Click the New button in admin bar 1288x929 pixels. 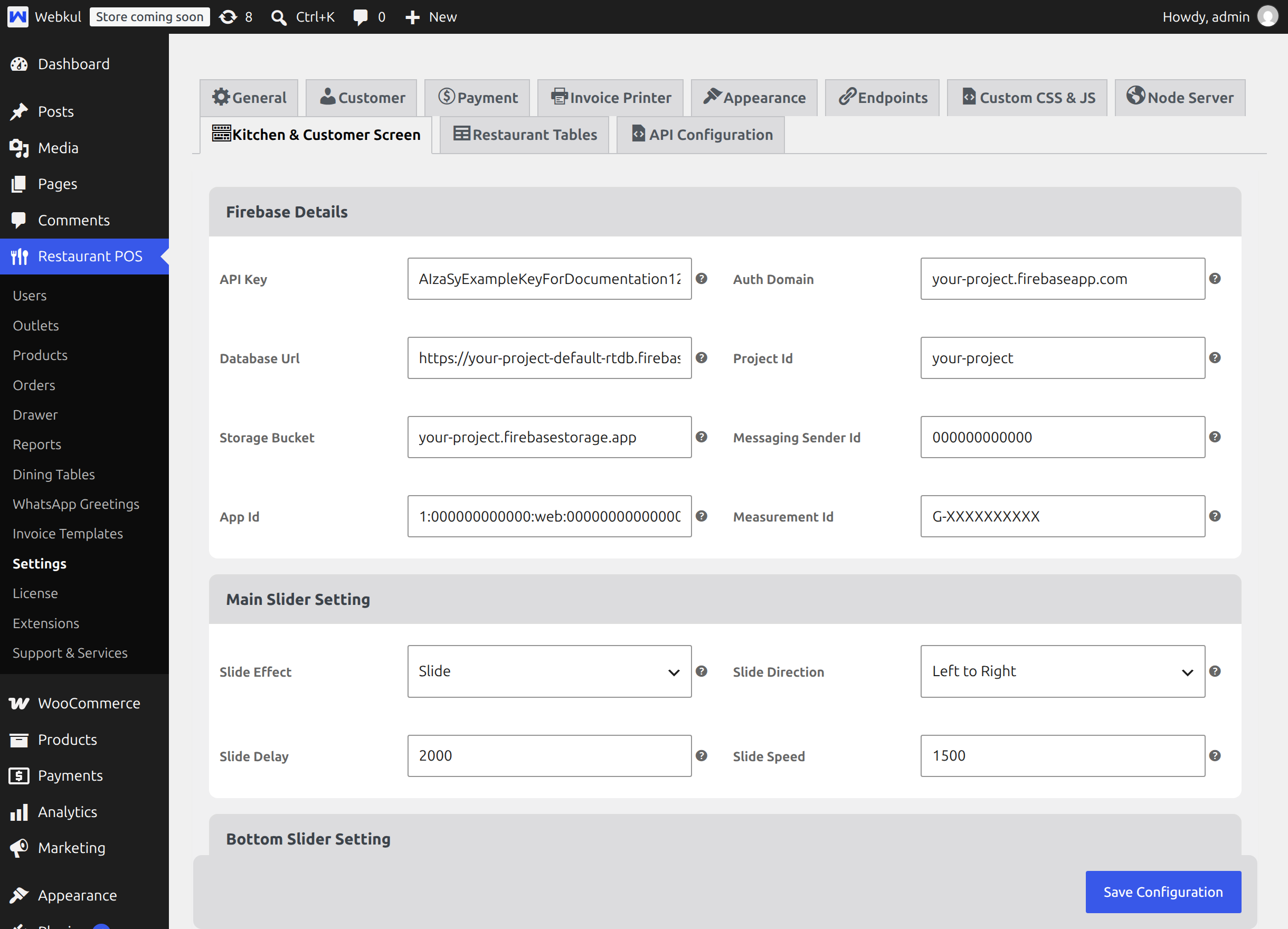click(x=431, y=17)
